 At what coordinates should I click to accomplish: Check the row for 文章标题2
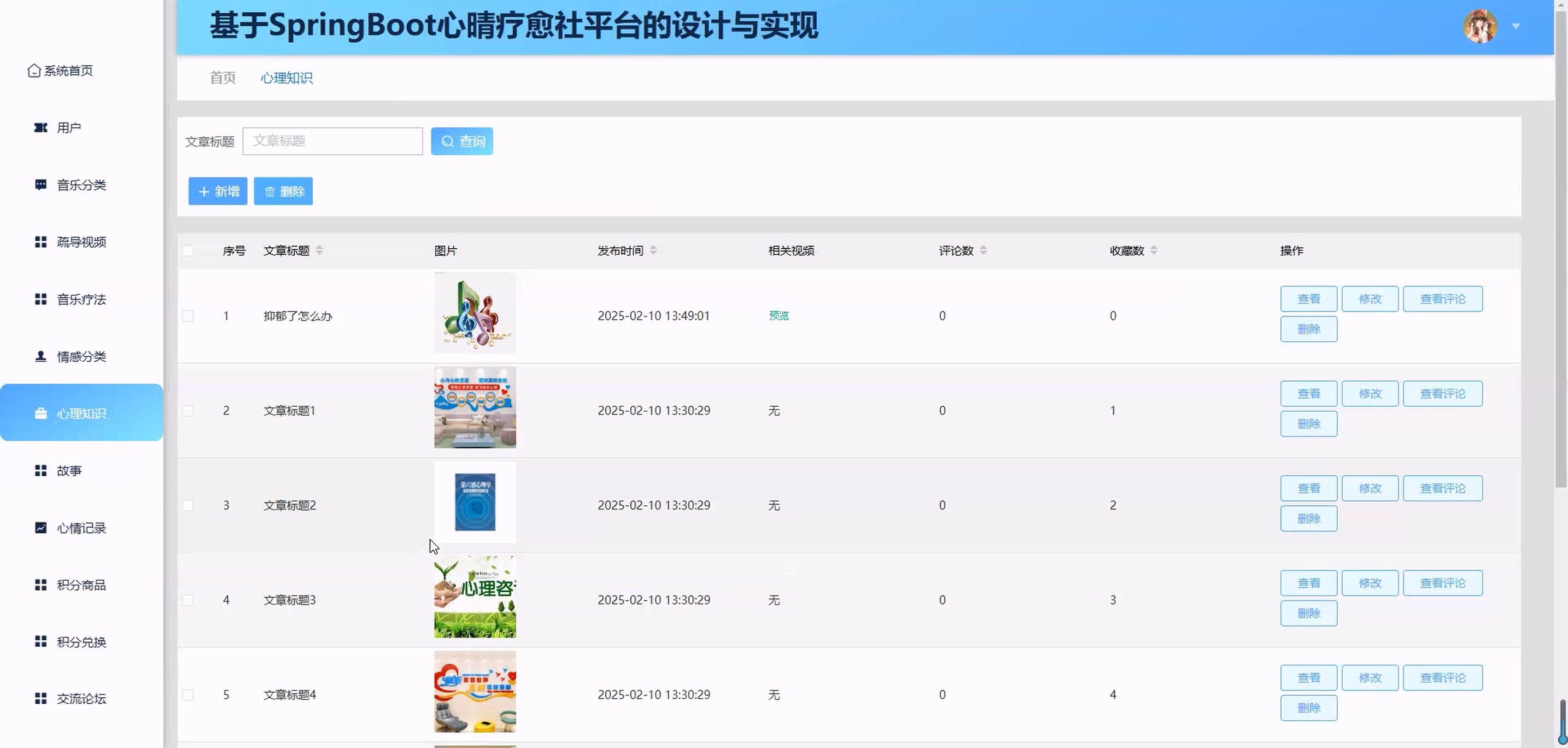click(x=188, y=505)
